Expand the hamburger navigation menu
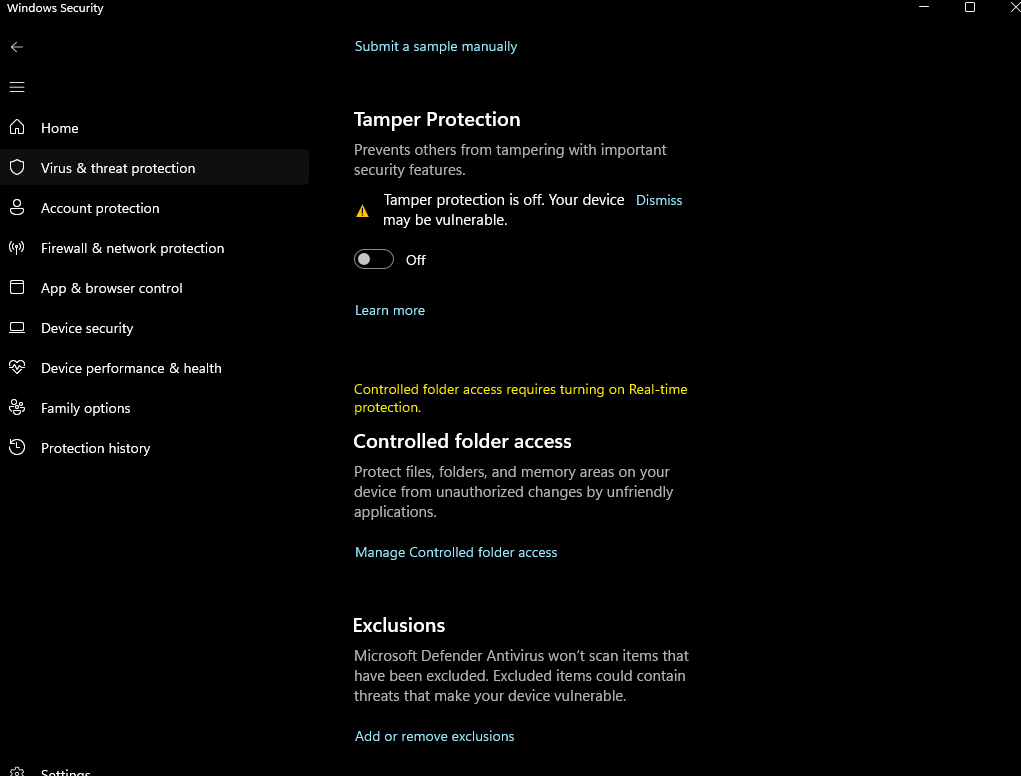Viewport: 1021px width, 776px height. (x=17, y=87)
